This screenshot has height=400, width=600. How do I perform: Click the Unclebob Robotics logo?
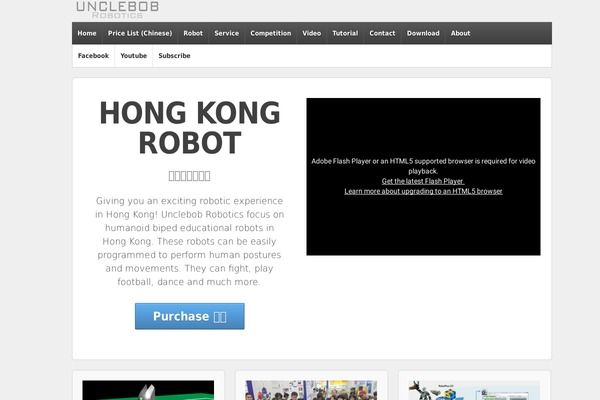pyautogui.click(x=117, y=9)
